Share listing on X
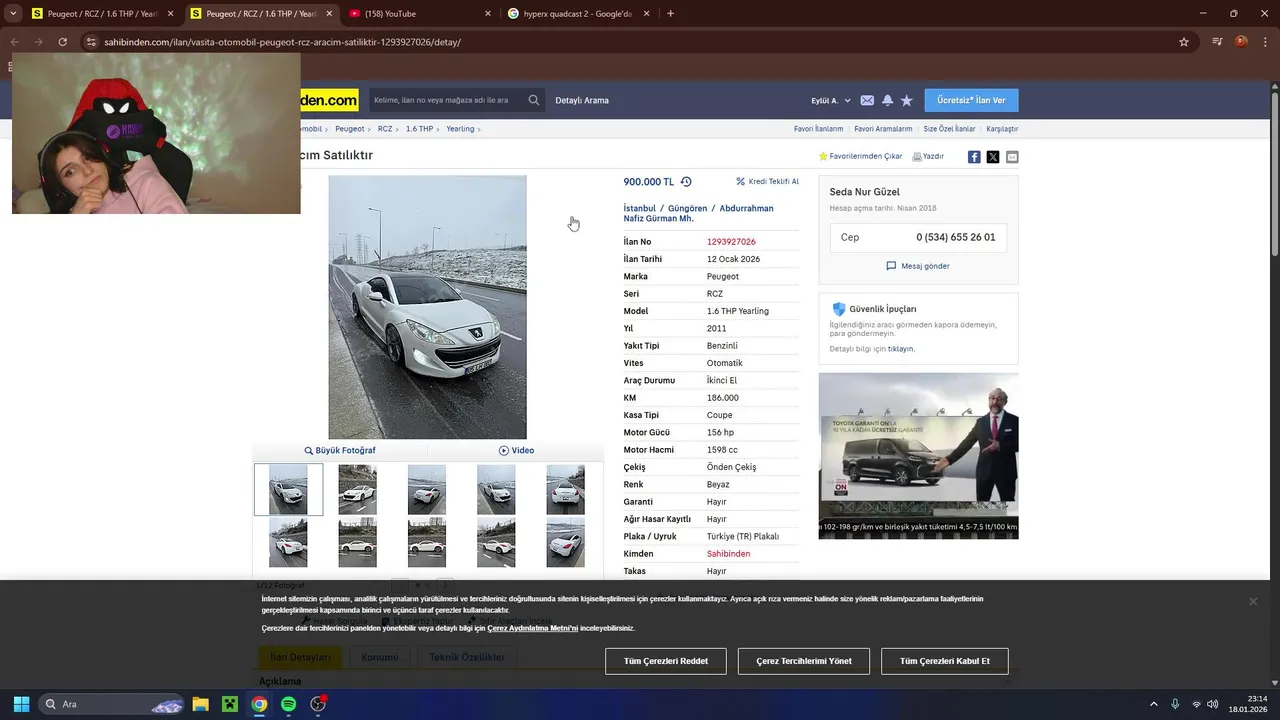Image resolution: width=1280 pixels, height=720 pixels. click(993, 157)
